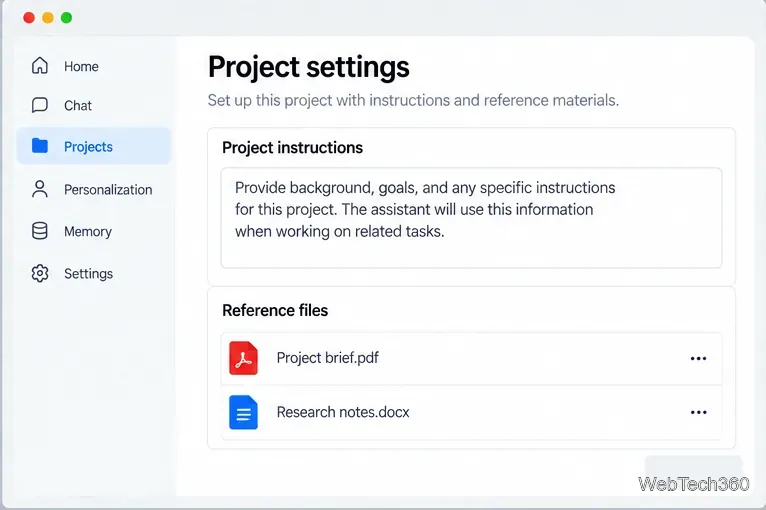Go to the Home sidebar item

(81, 66)
